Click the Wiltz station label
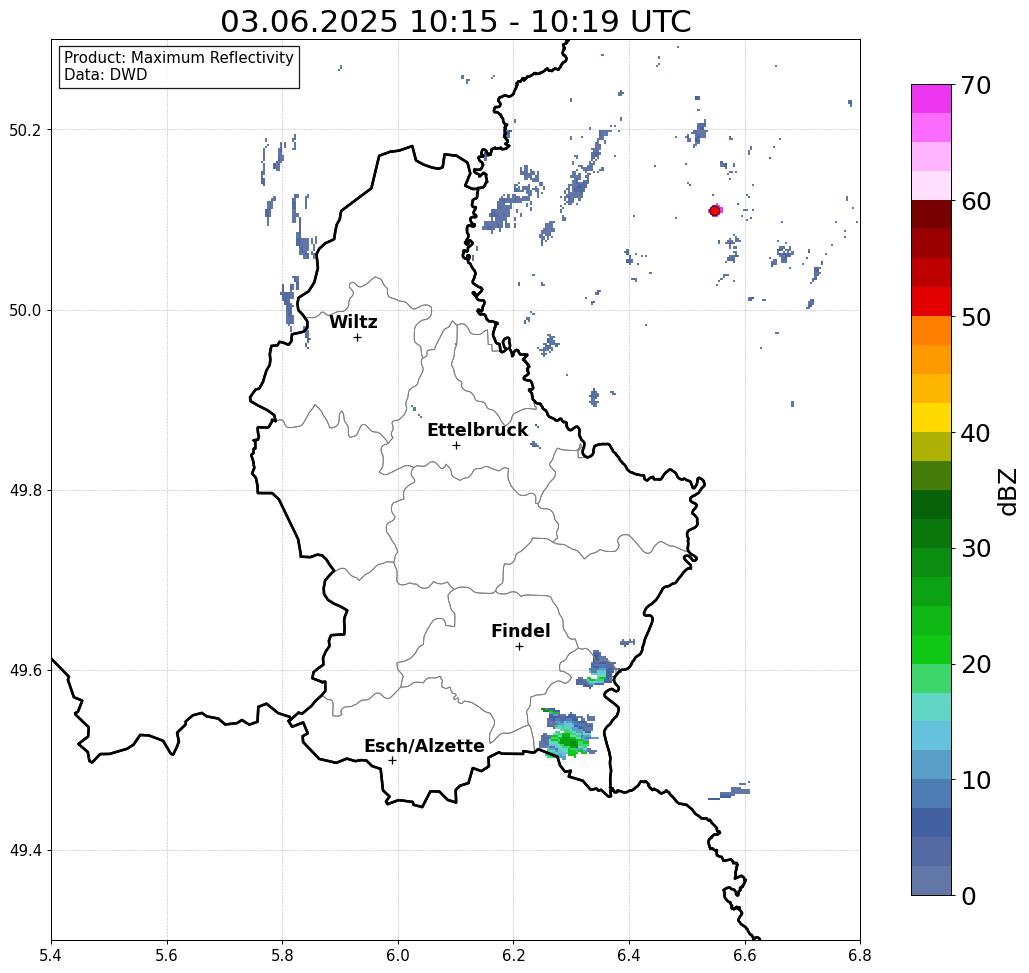 pyautogui.click(x=353, y=322)
